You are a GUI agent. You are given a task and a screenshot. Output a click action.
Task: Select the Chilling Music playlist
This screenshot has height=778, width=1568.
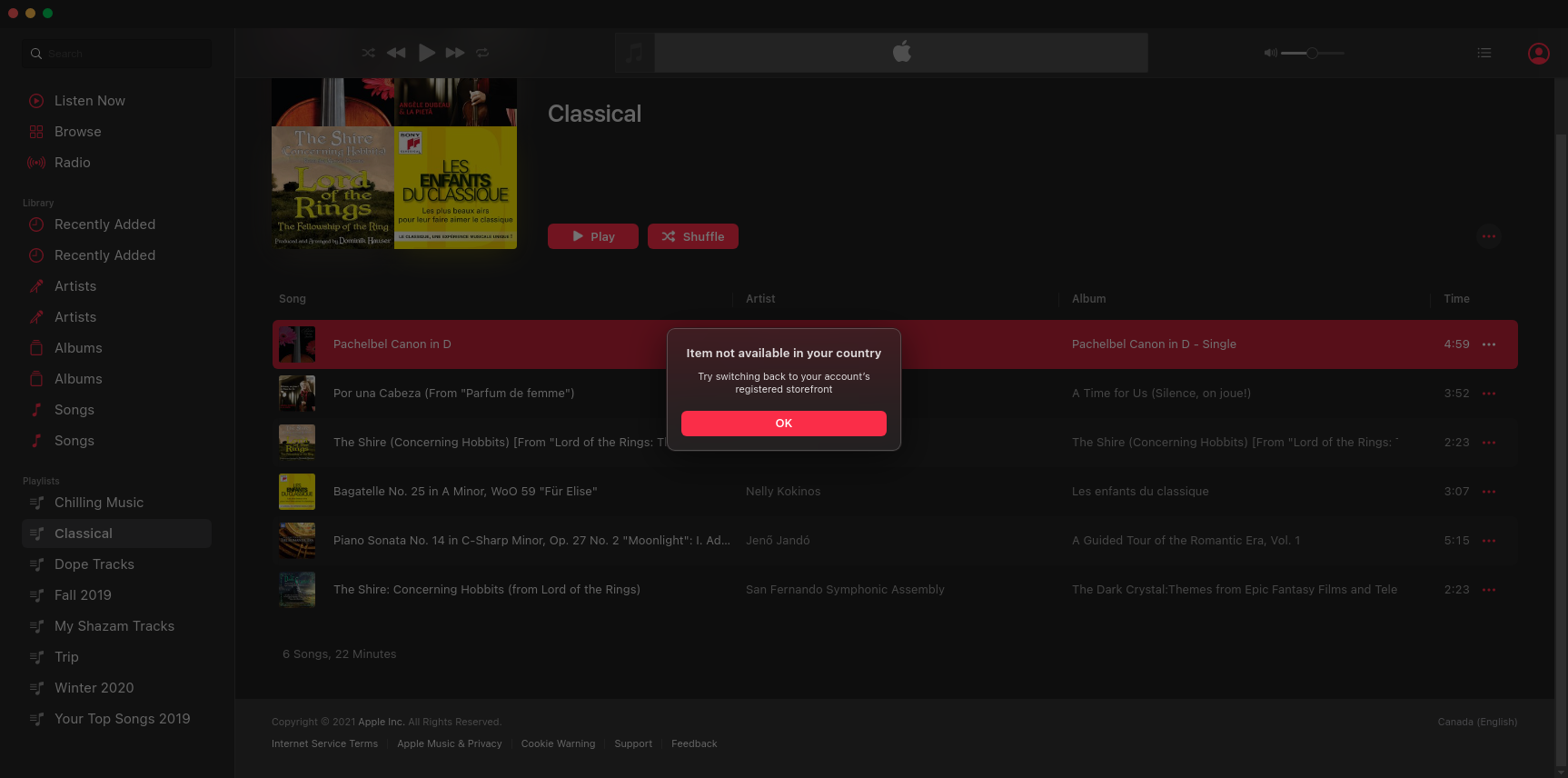(x=99, y=503)
